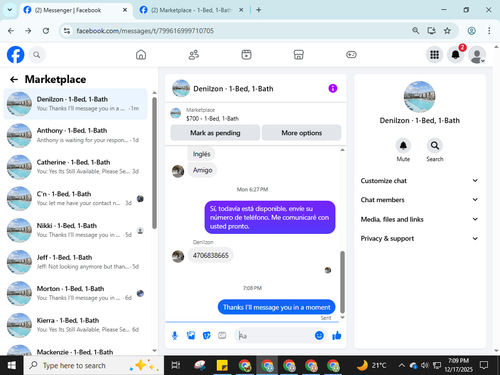Open Windows notification center icon
The image size is (500, 375).
(484, 365)
